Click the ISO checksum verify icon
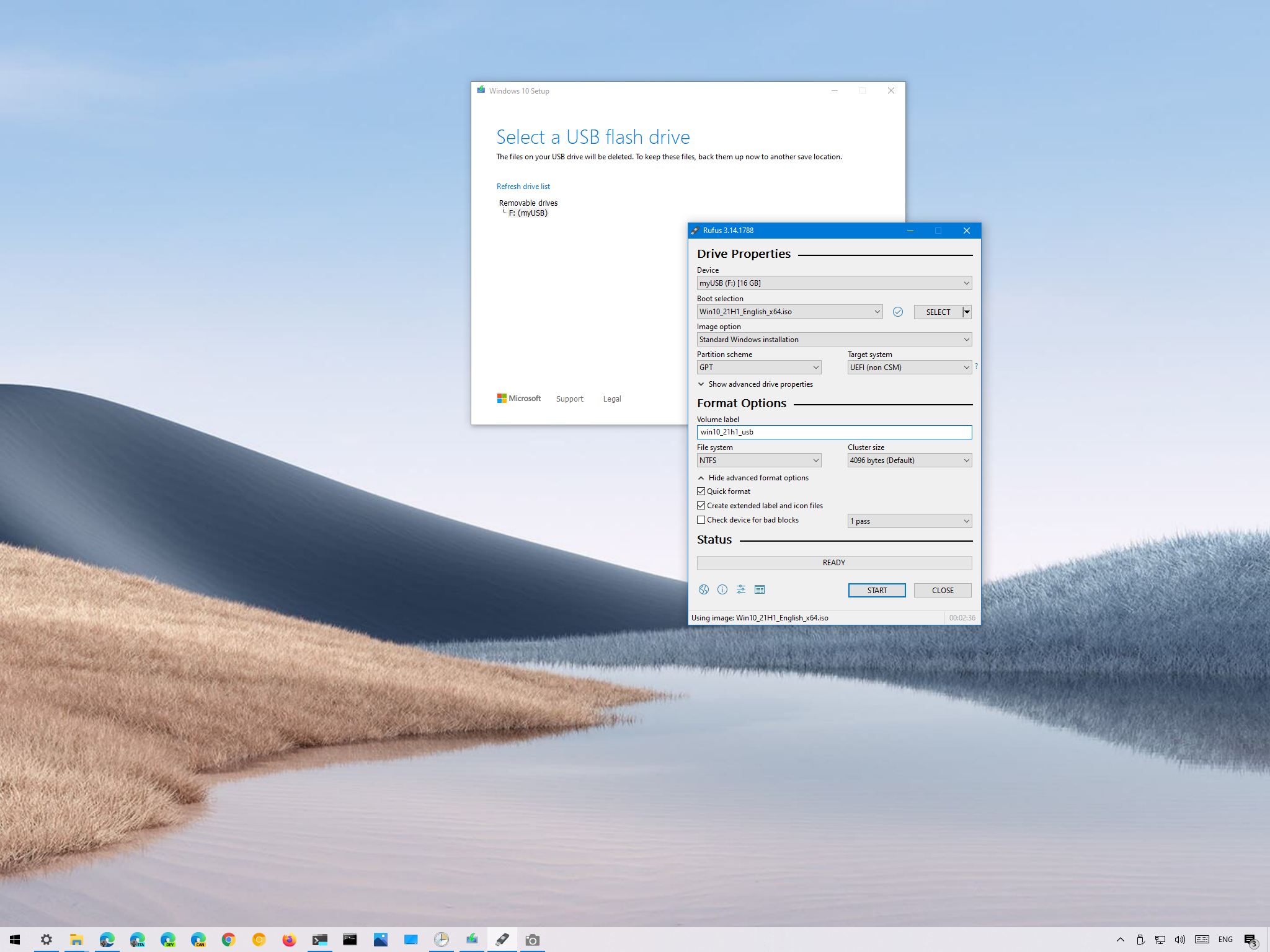 [x=899, y=311]
